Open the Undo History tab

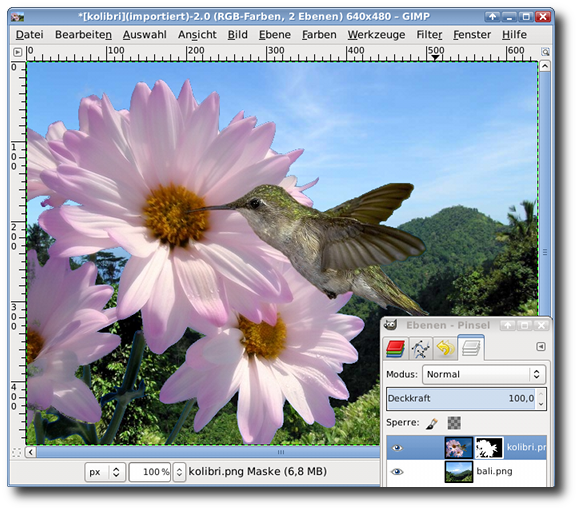445,348
